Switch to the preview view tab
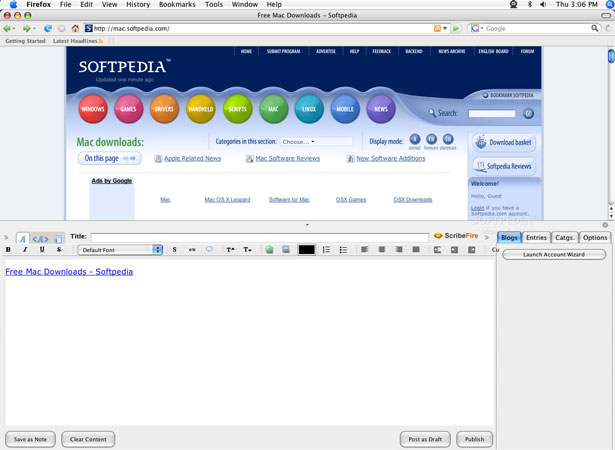615x450 pixels. [x=58, y=238]
